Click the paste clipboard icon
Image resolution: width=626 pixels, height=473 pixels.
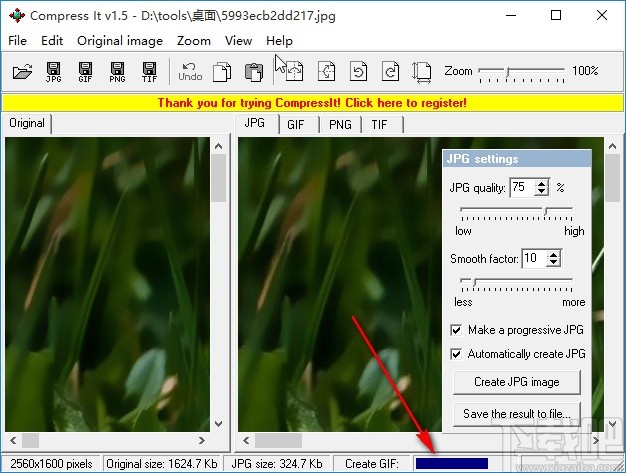point(254,71)
